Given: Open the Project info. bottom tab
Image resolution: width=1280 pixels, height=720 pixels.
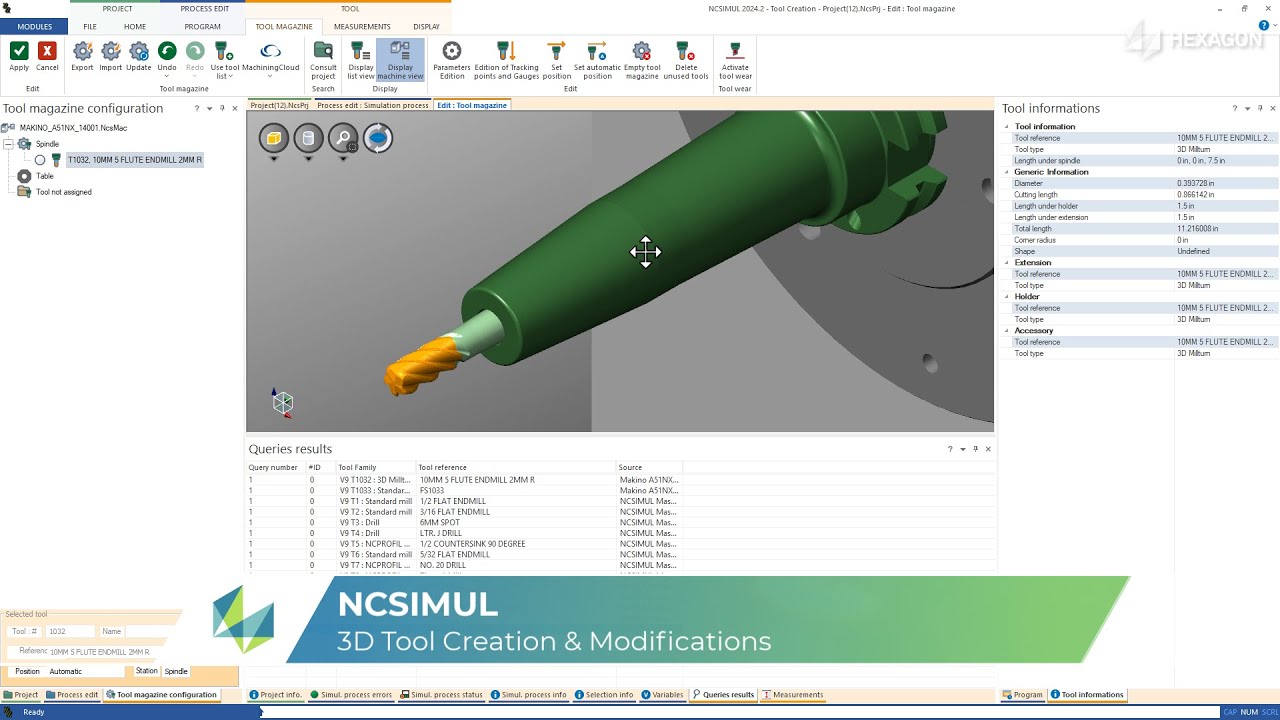Looking at the screenshot, I should (275, 695).
